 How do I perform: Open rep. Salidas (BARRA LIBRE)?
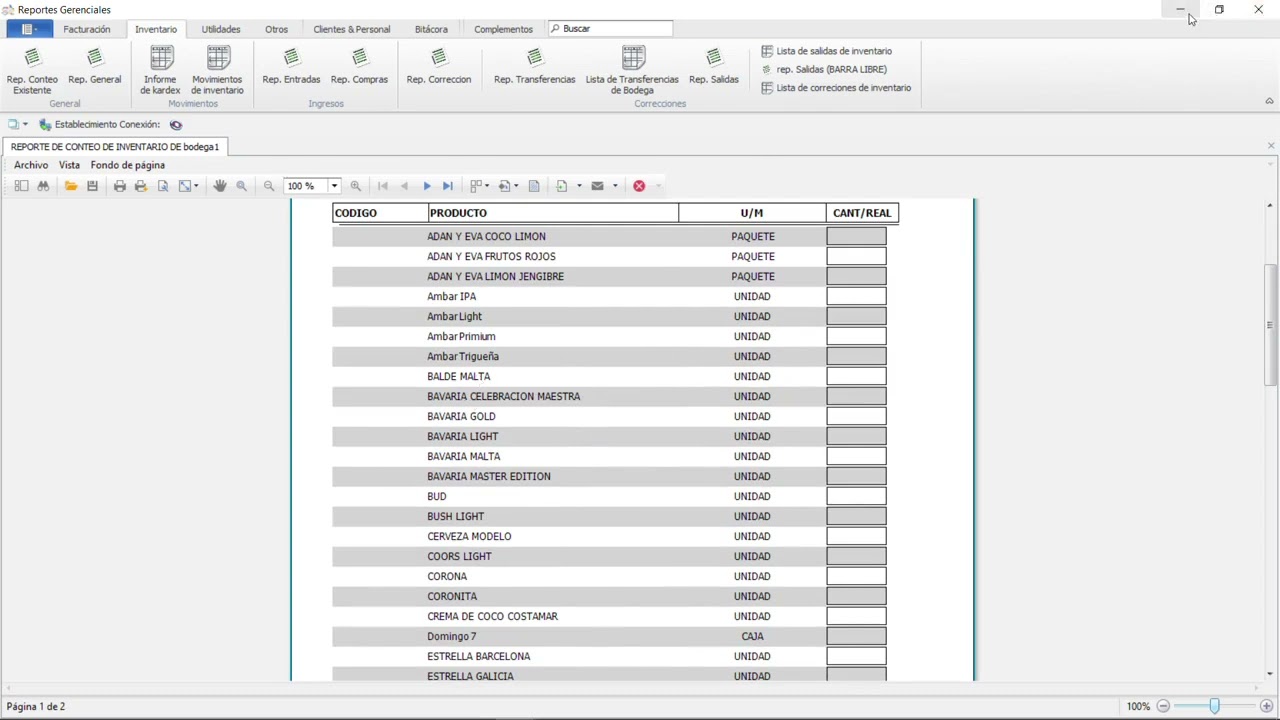824,69
